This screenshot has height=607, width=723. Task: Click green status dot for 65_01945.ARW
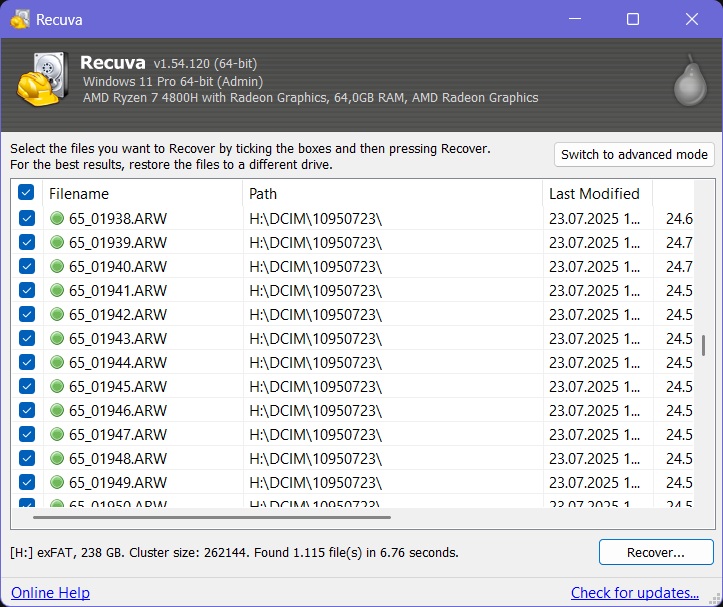point(57,386)
